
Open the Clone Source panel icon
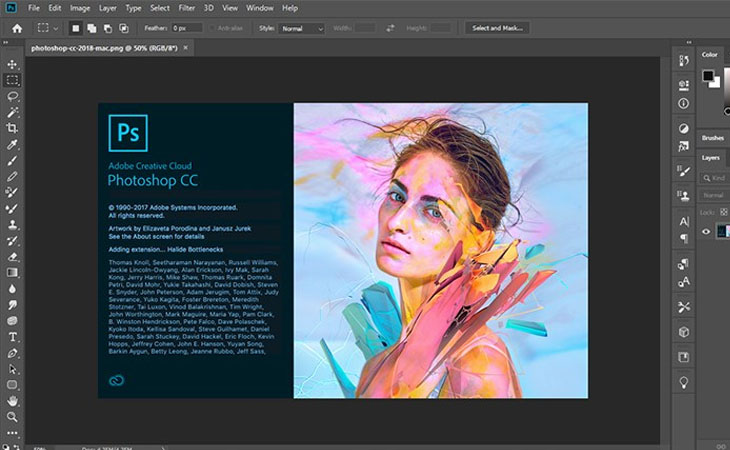pos(683,196)
